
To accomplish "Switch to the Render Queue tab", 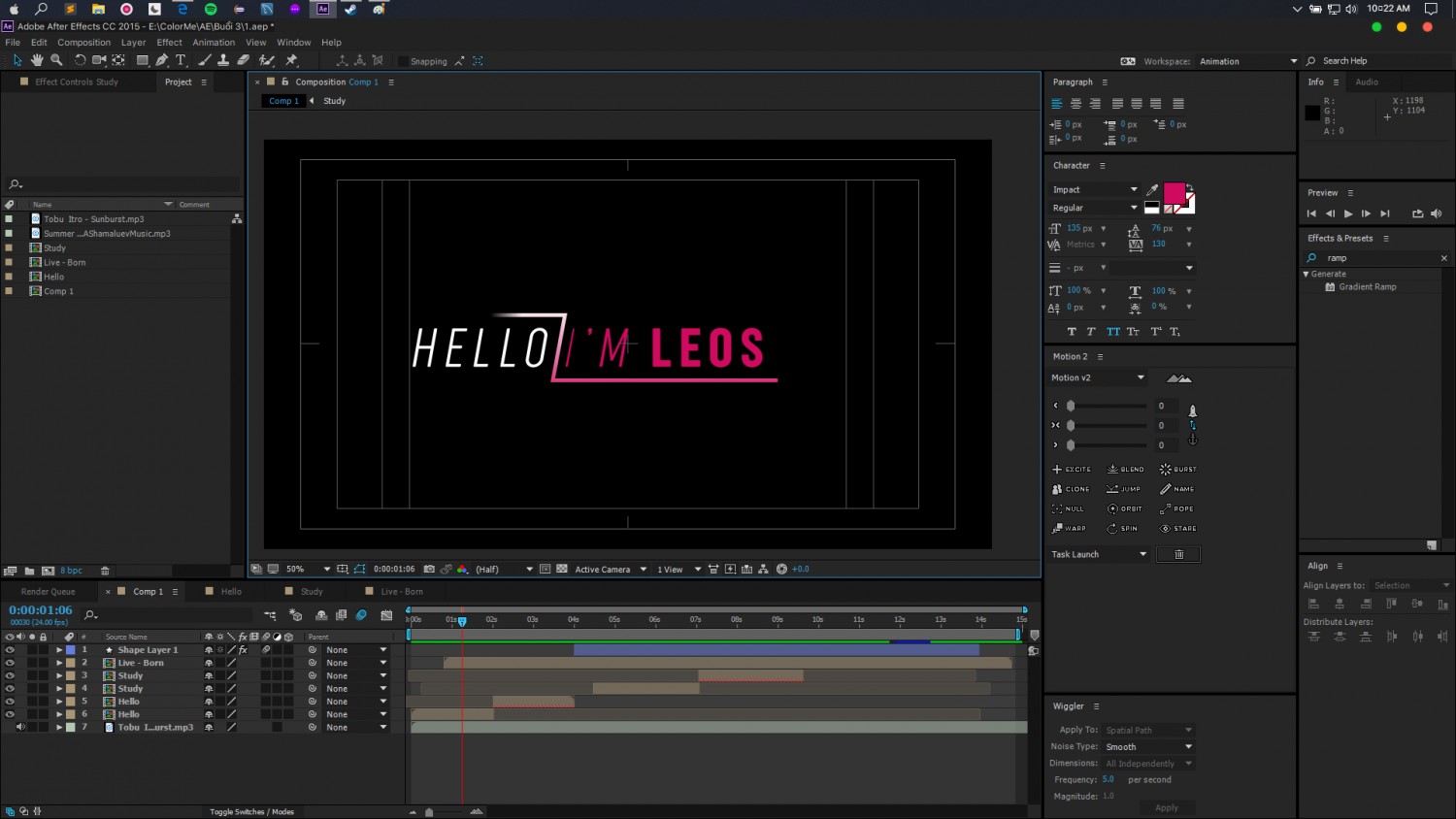I will (48, 591).
